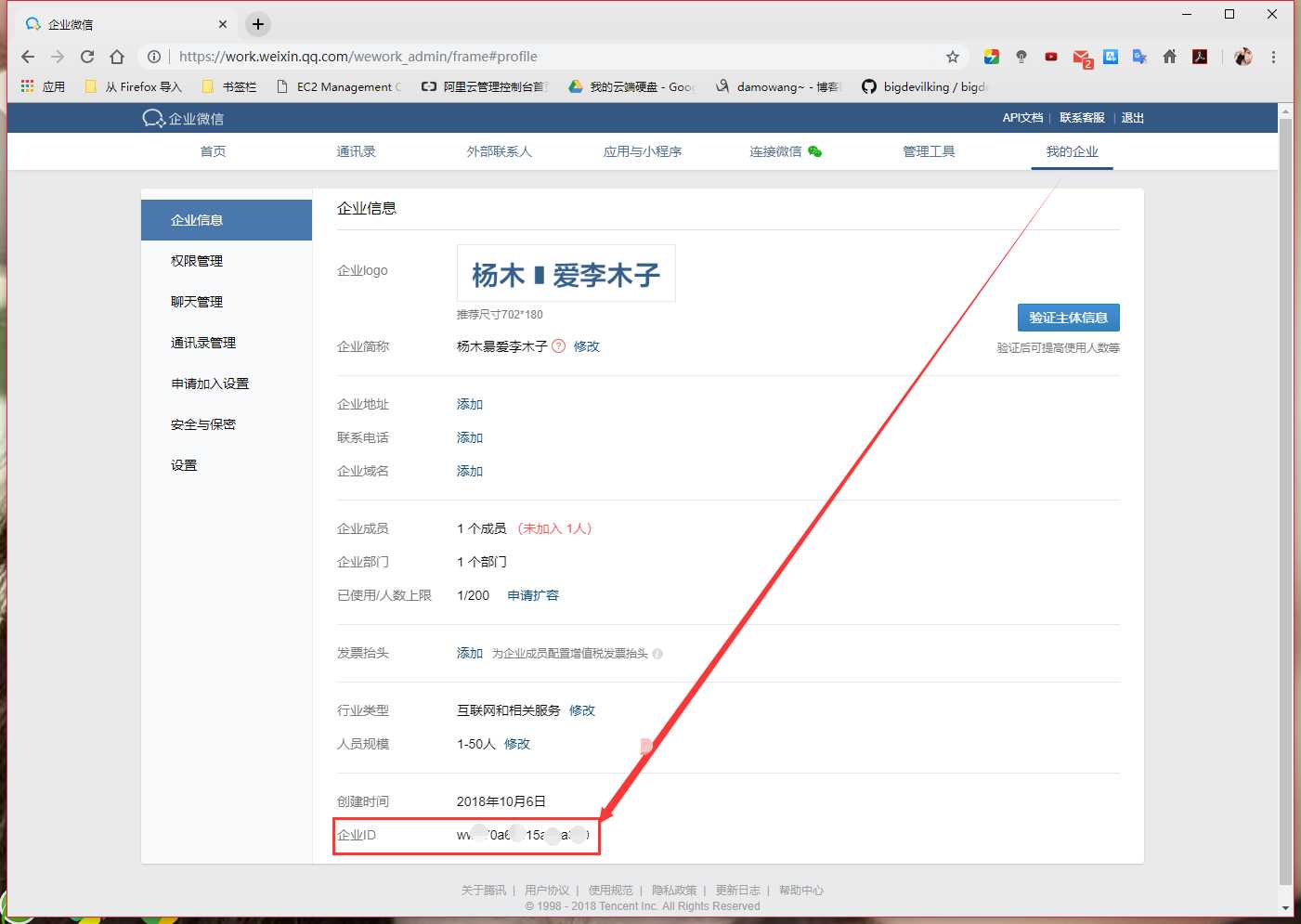Click the browser forward arrow
Screen dimensions: 1301x924
pyautogui.click(x=58, y=57)
